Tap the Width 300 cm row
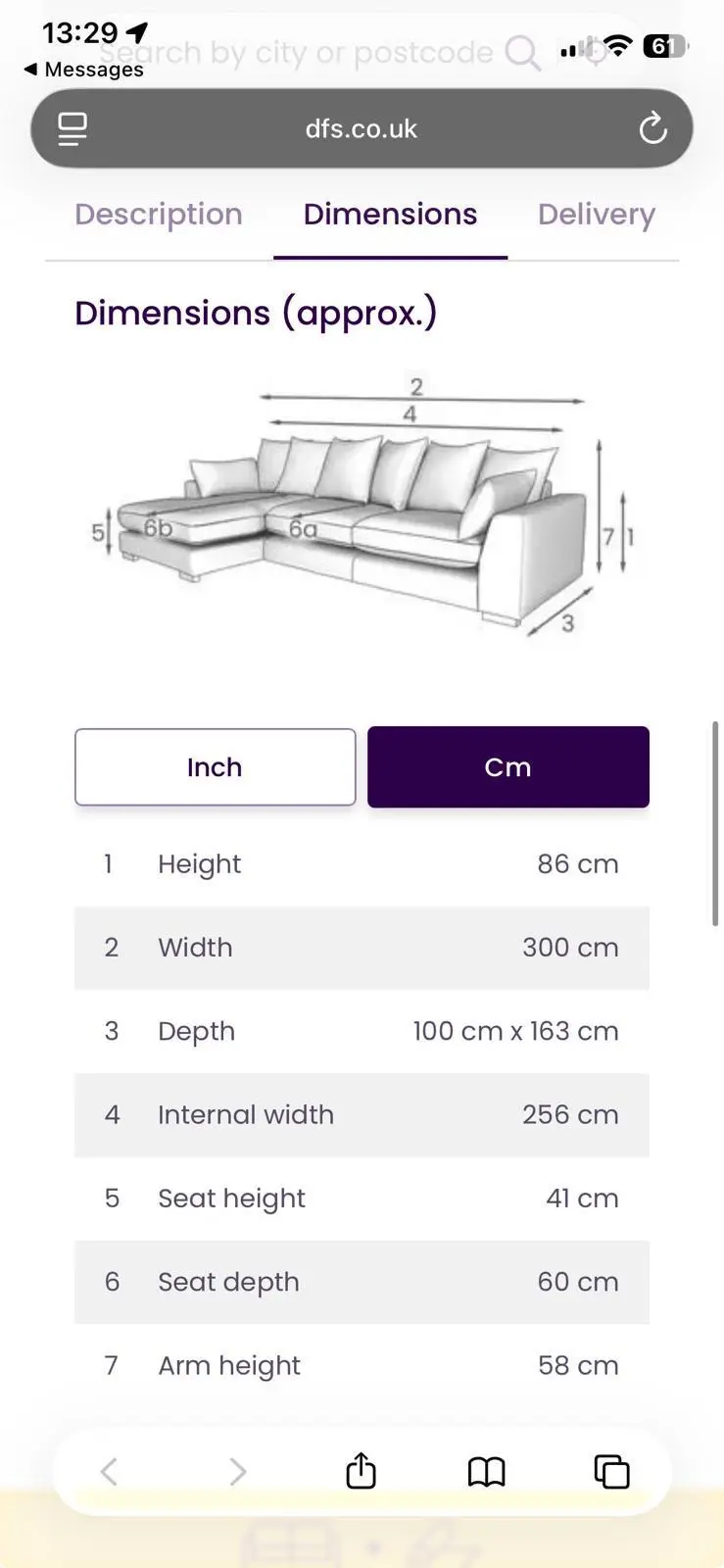724x1568 pixels. [361, 948]
